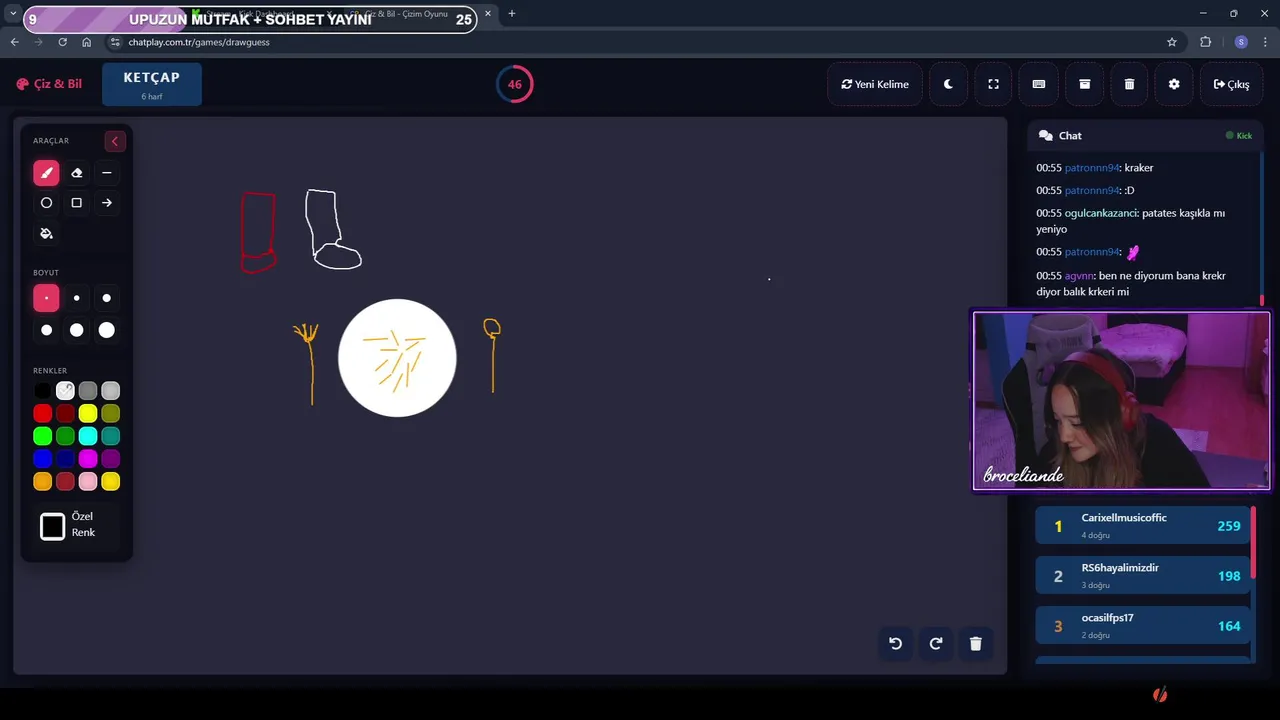Pick the bright green color swatch

point(42,436)
